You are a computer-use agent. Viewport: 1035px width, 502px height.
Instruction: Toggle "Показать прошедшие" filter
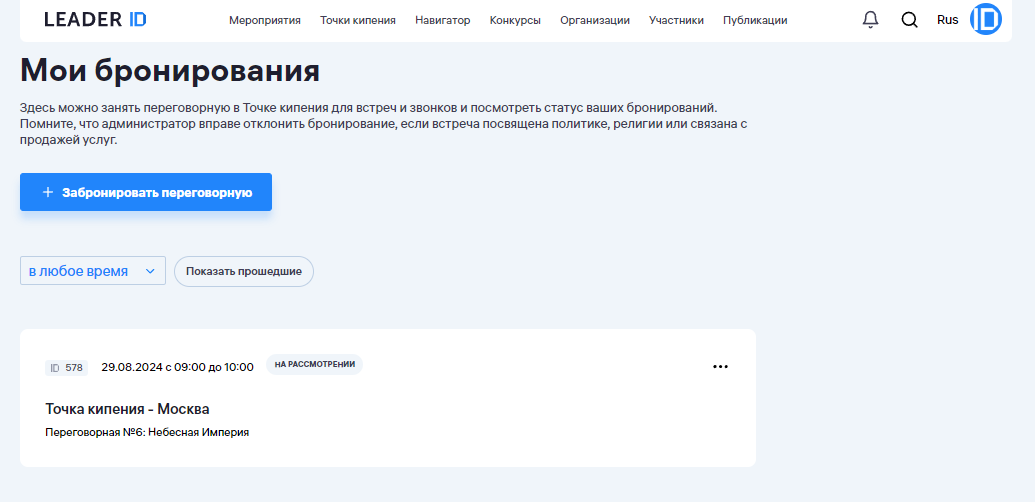click(x=243, y=271)
